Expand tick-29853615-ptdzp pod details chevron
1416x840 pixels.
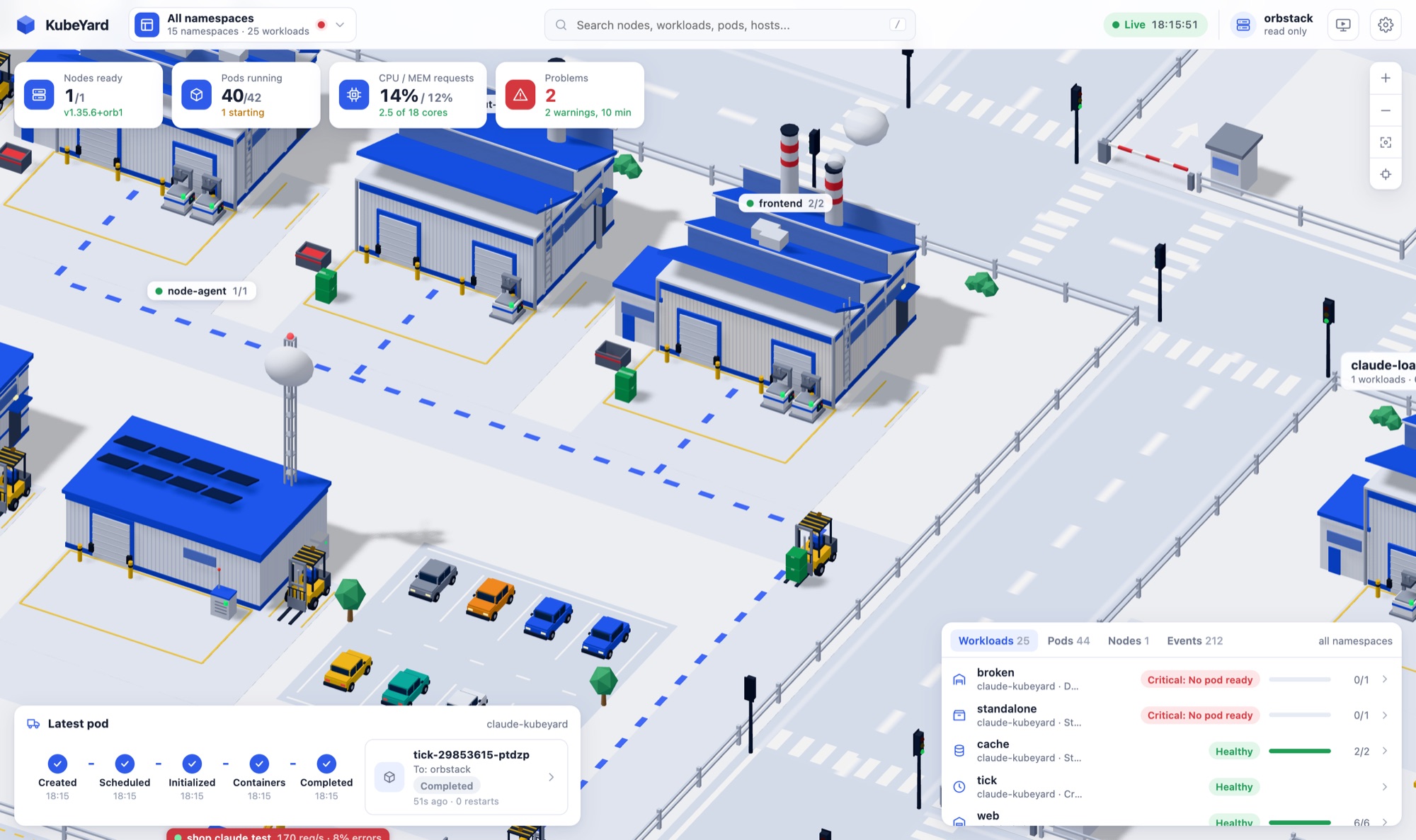point(552,777)
